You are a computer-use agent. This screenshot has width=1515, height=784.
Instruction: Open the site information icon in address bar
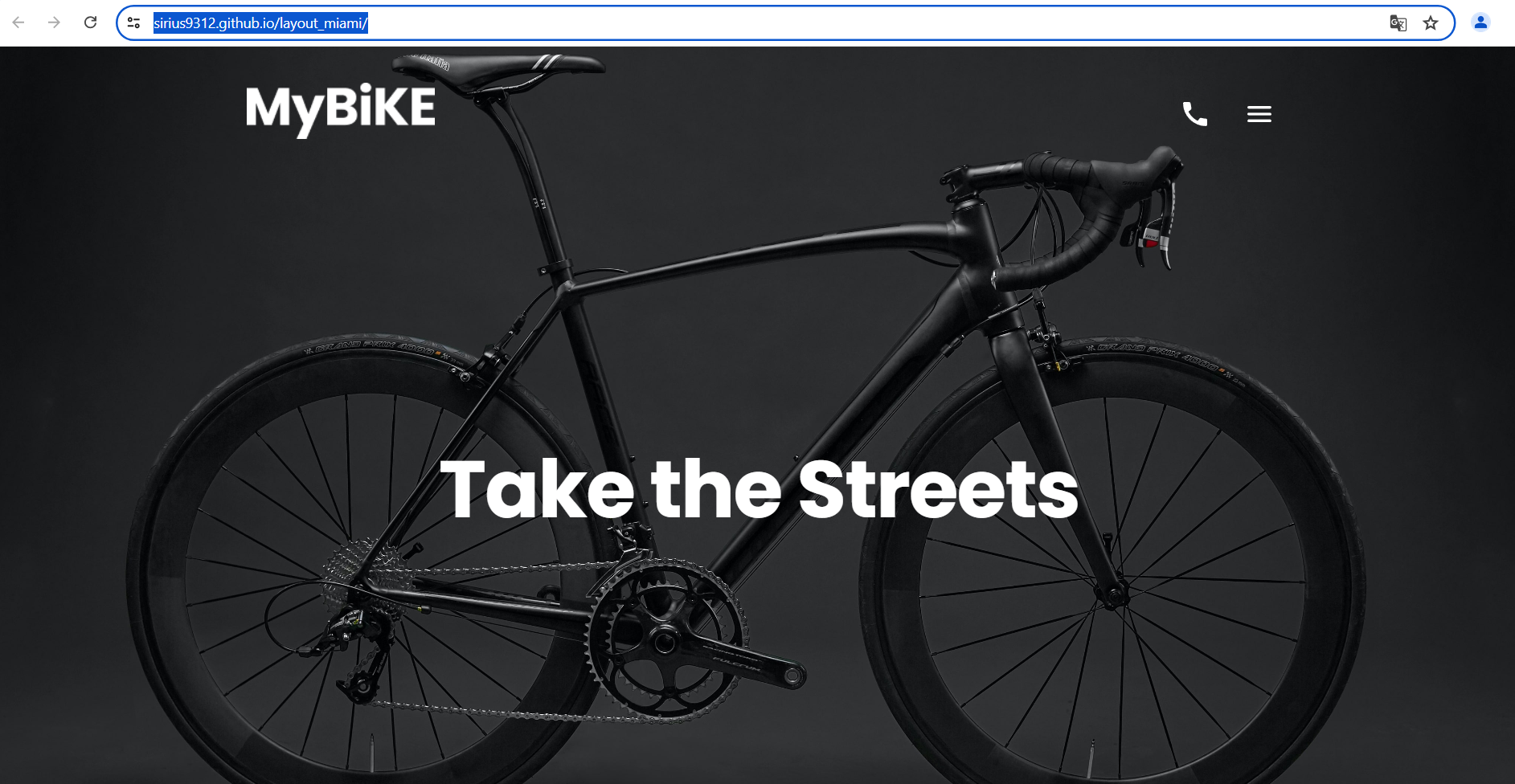(134, 22)
